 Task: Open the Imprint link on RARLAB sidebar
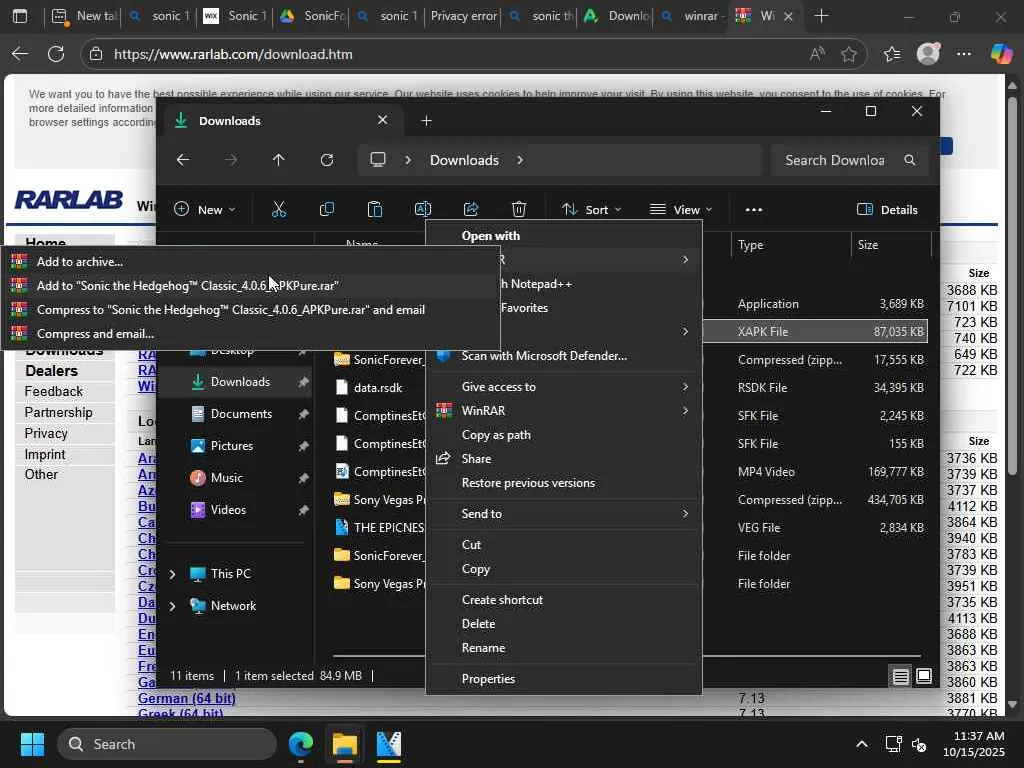tap(44, 454)
